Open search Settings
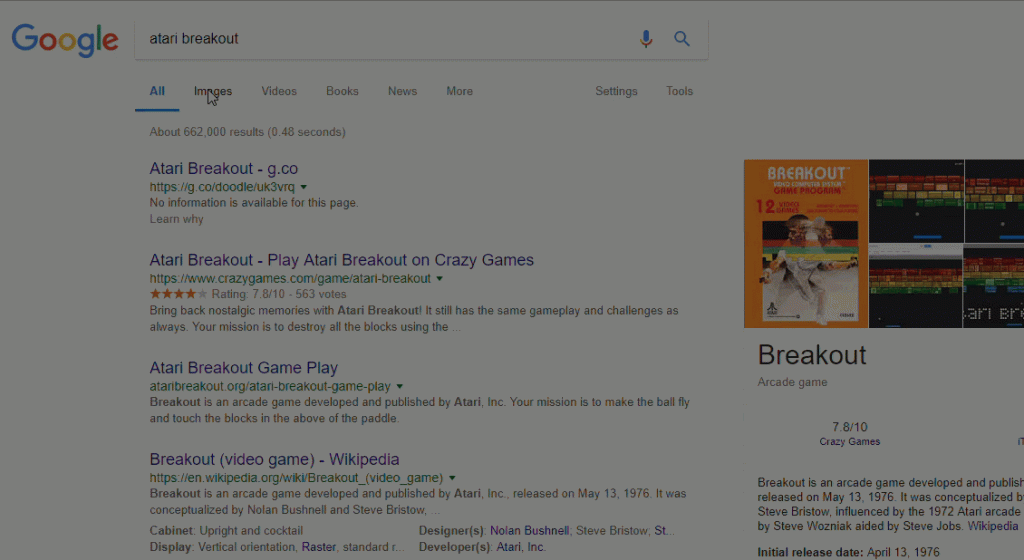 pos(616,91)
